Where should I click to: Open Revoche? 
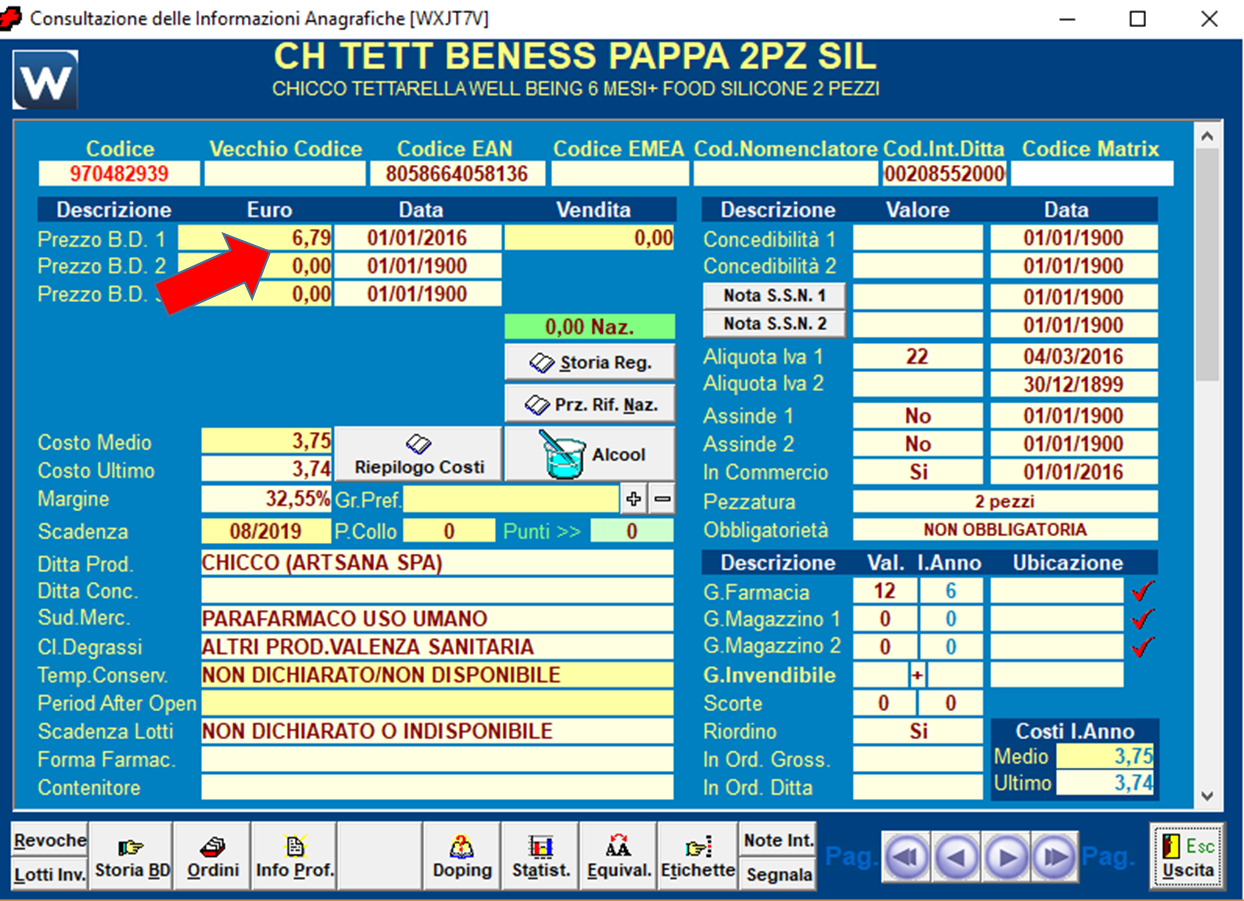50,840
